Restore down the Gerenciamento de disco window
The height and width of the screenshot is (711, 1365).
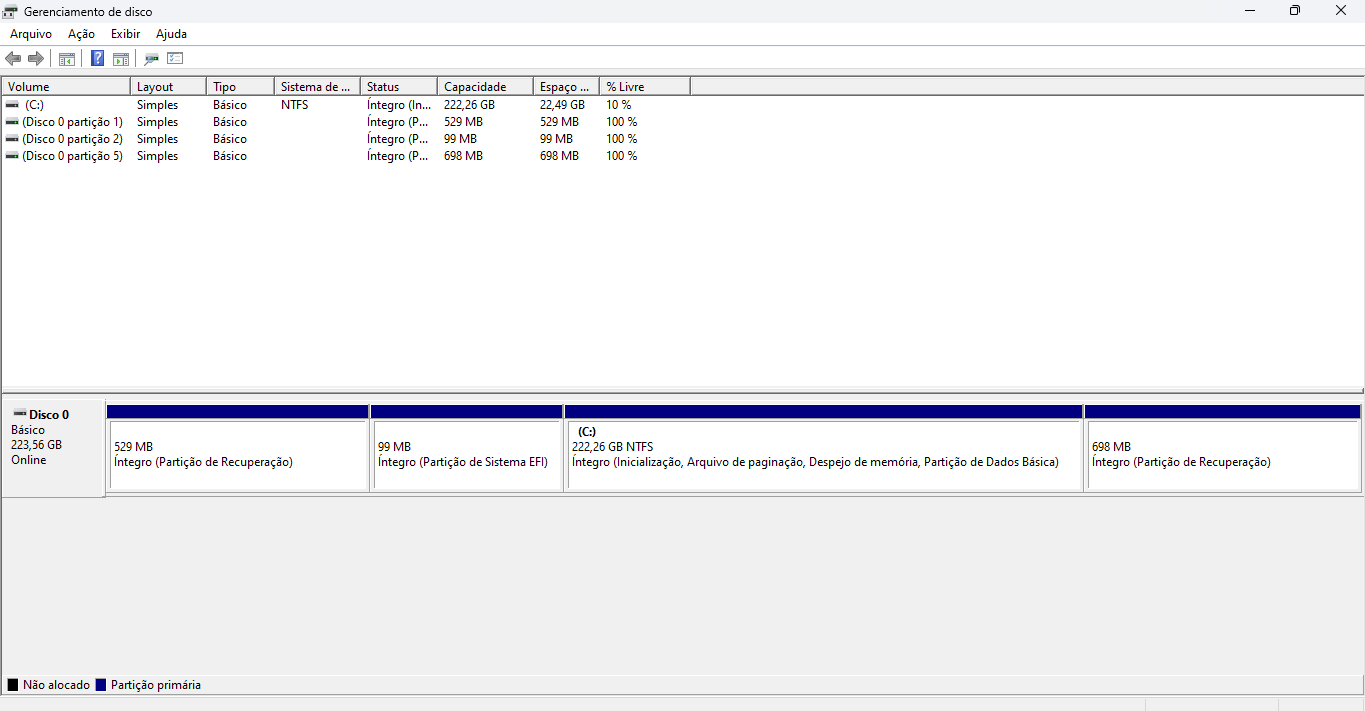pos(1295,11)
